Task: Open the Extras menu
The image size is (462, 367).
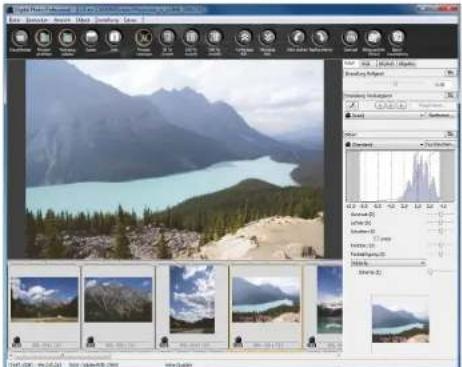Action: click(130, 20)
